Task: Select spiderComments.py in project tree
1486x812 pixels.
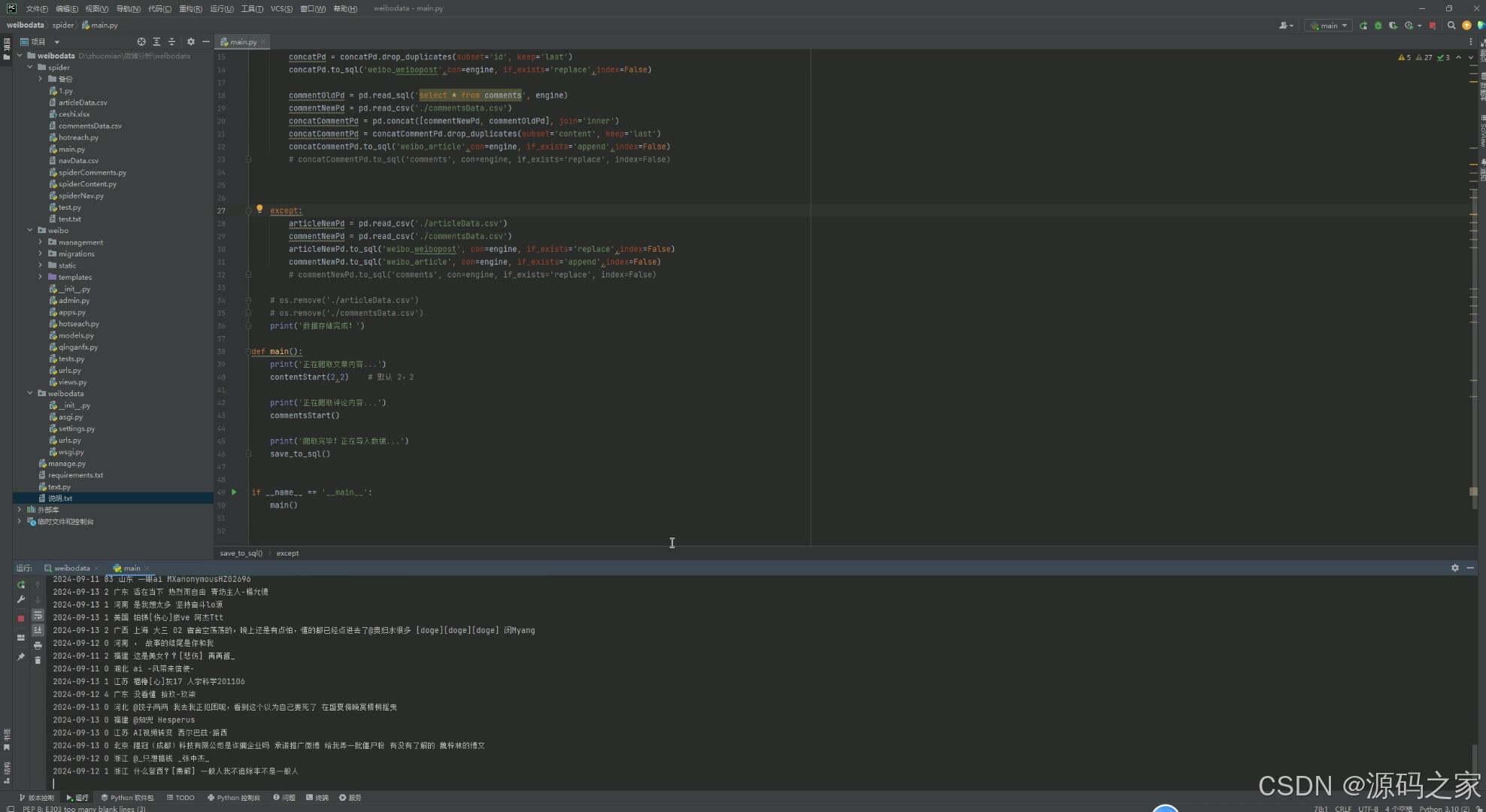Action: click(87, 173)
